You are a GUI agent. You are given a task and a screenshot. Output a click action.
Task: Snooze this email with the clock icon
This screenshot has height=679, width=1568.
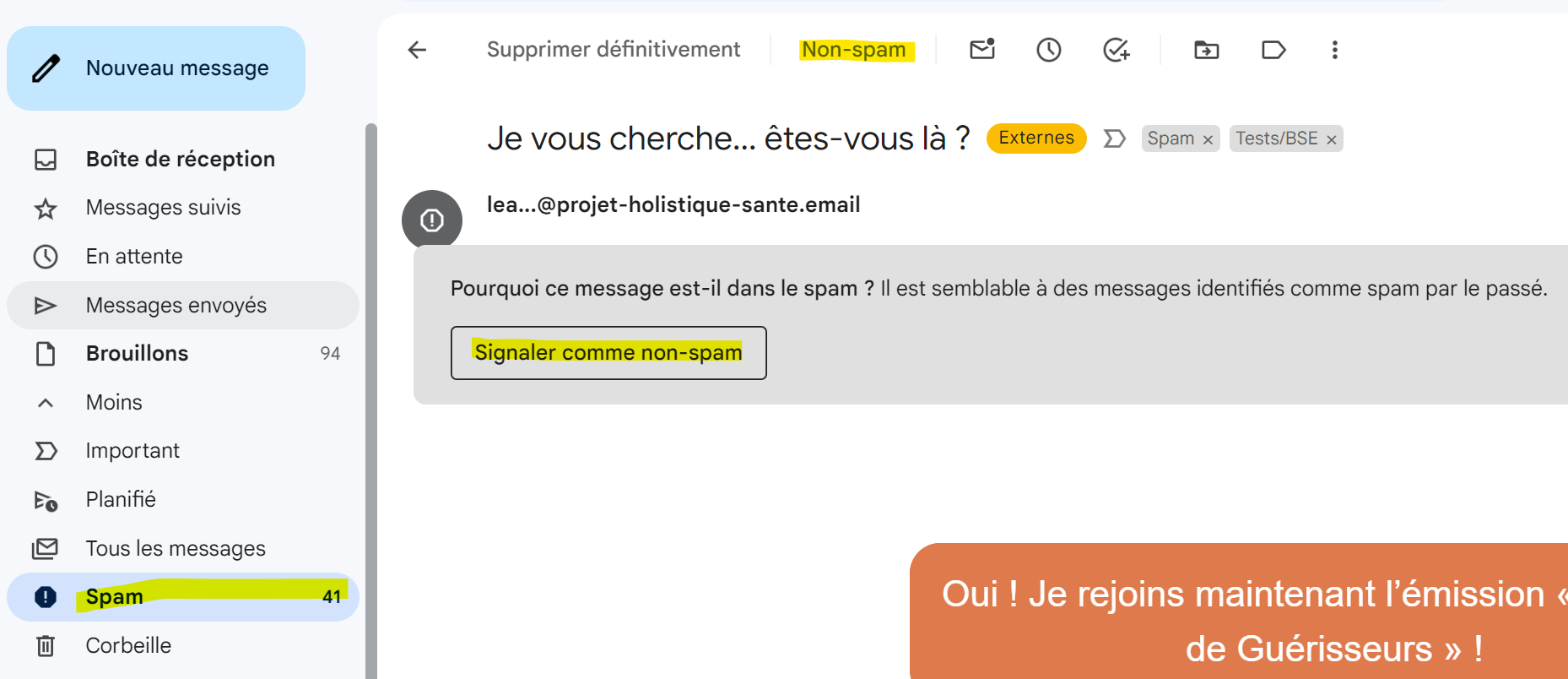pyautogui.click(x=1048, y=50)
